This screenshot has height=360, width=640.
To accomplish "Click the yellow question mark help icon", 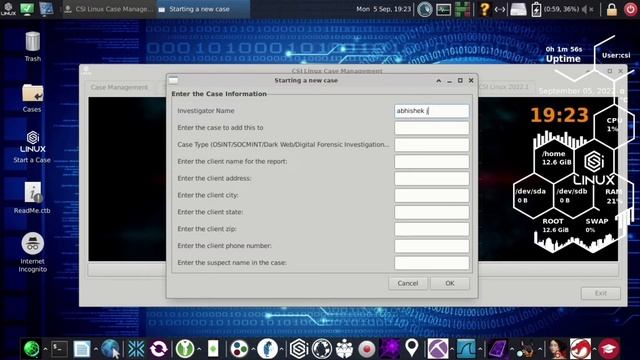I will coord(484,9).
